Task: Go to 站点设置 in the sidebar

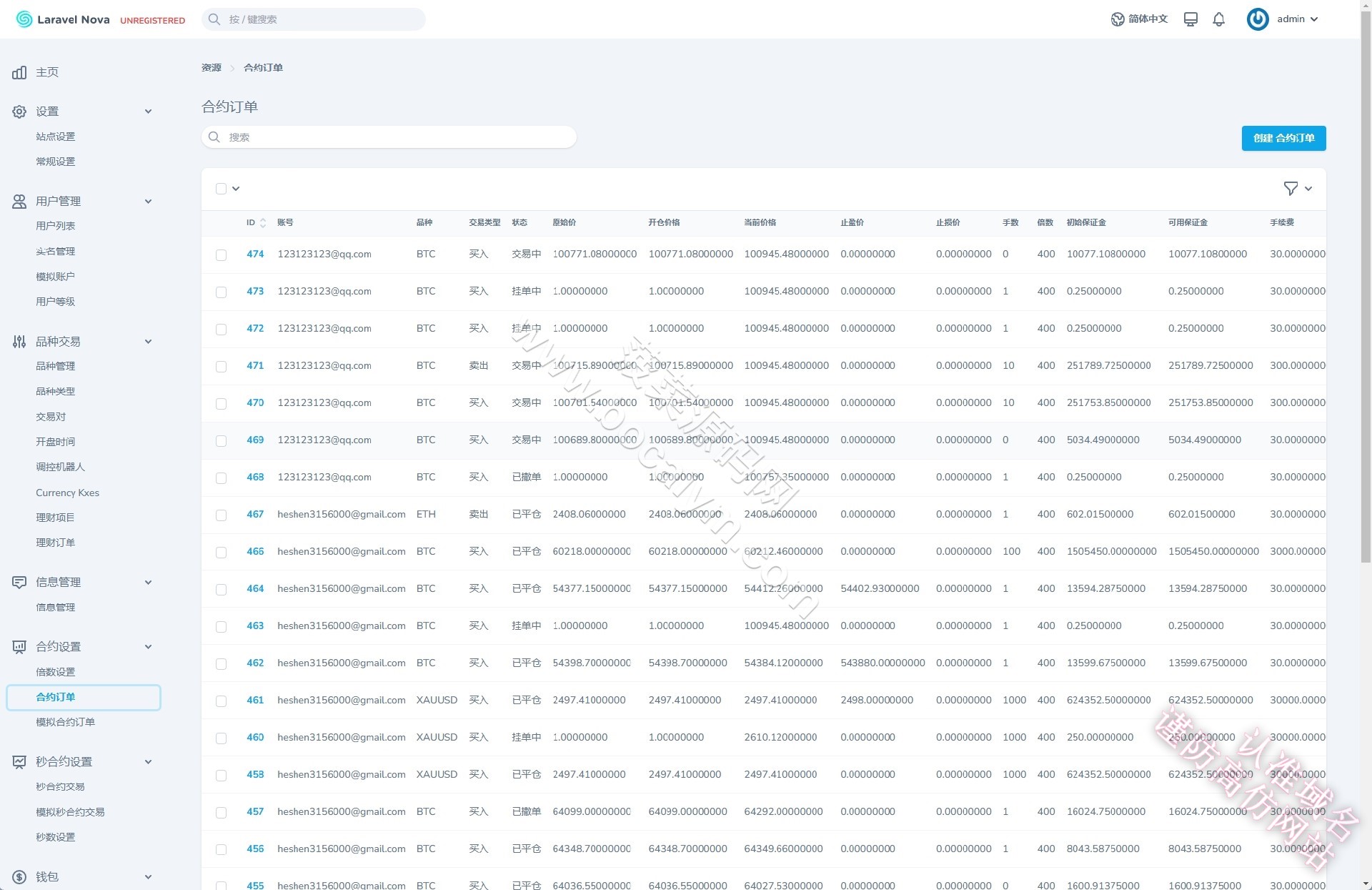Action: tap(56, 137)
